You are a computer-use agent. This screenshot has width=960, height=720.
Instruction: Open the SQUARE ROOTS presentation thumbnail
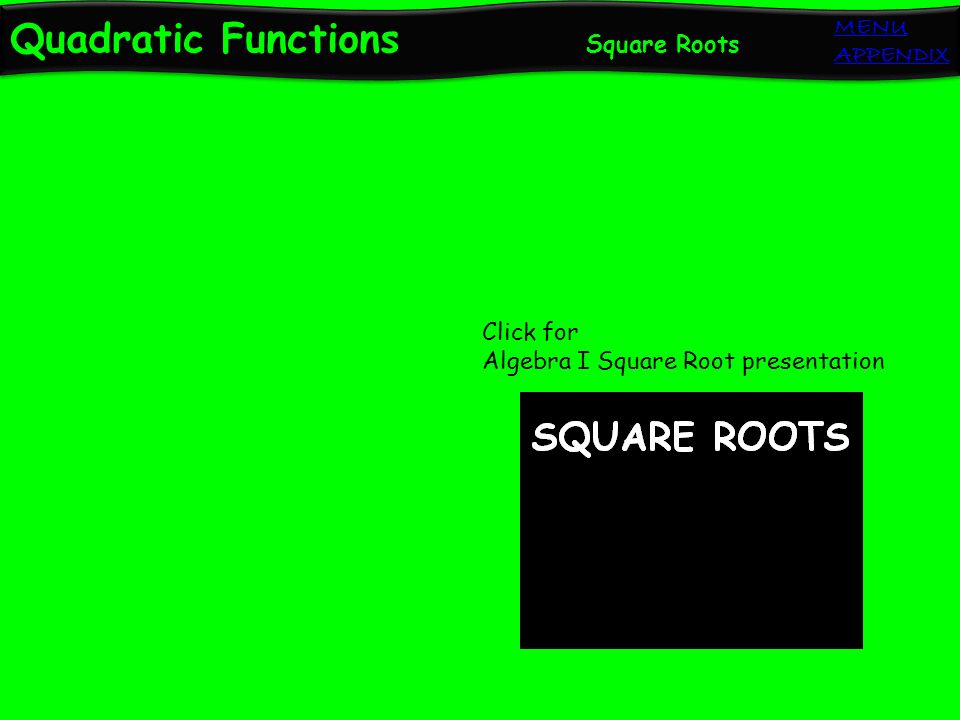[691, 520]
